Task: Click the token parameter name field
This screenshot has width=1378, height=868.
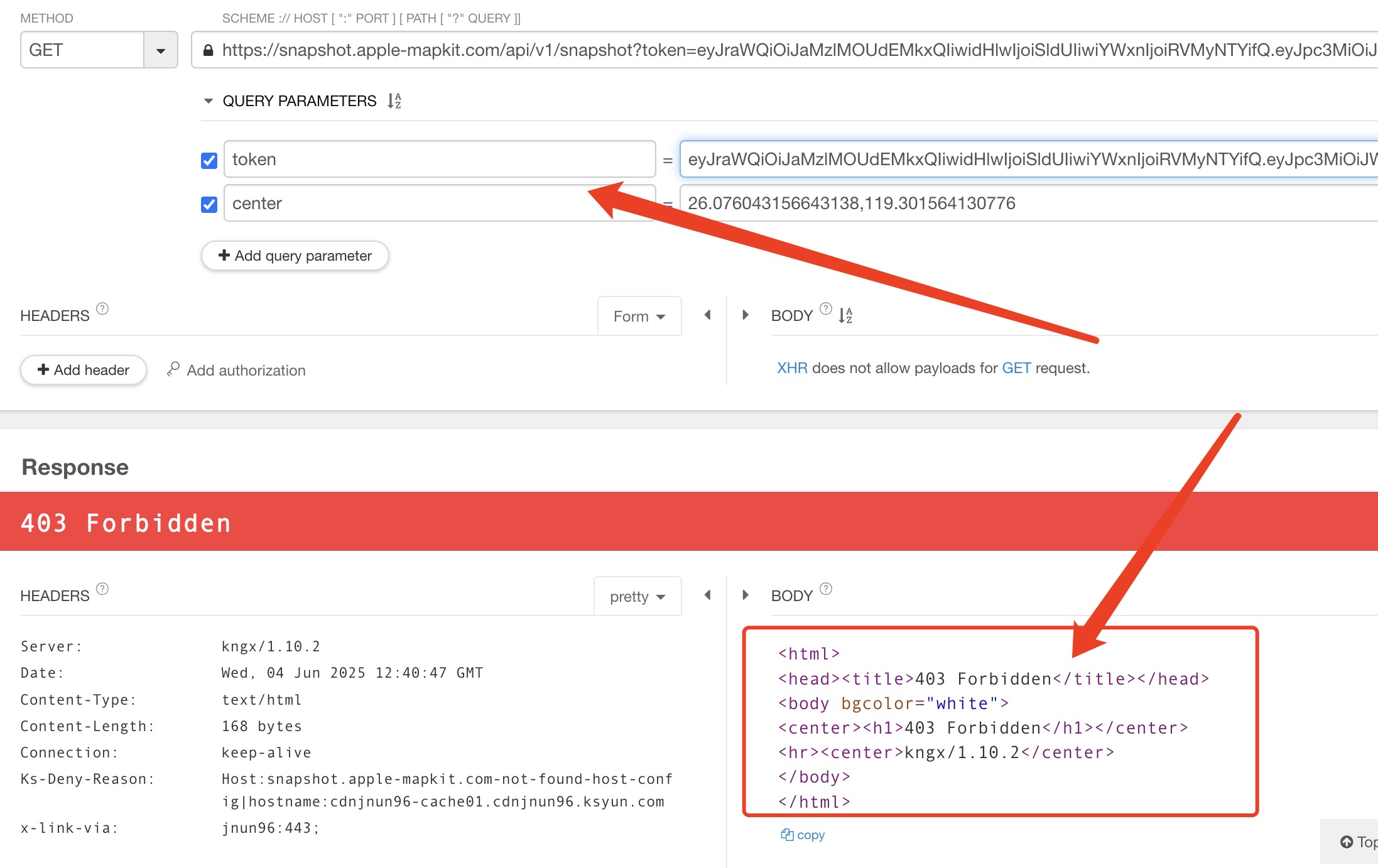Action: pyautogui.click(x=440, y=159)
